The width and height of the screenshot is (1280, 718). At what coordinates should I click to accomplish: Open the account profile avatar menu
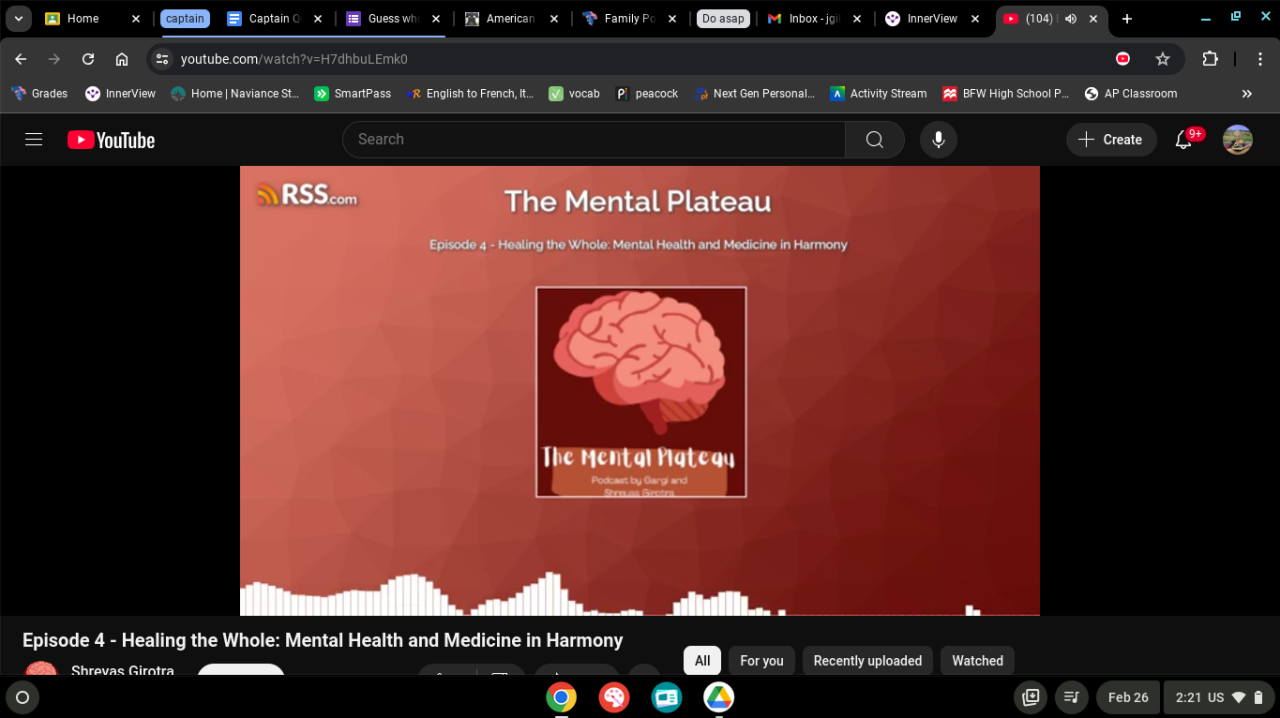pyautogui.click(x=1237, y=140)
